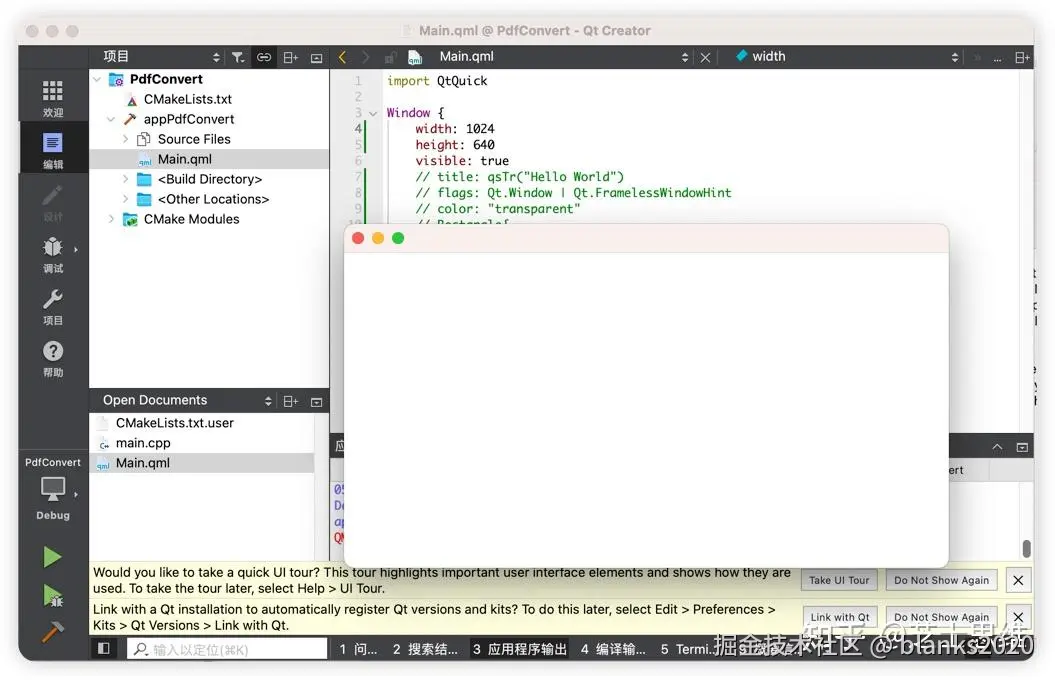Viewport: 1055px width, 680px height.
Task: Go forward in editor navigation history
Action: tap(365, 57)
